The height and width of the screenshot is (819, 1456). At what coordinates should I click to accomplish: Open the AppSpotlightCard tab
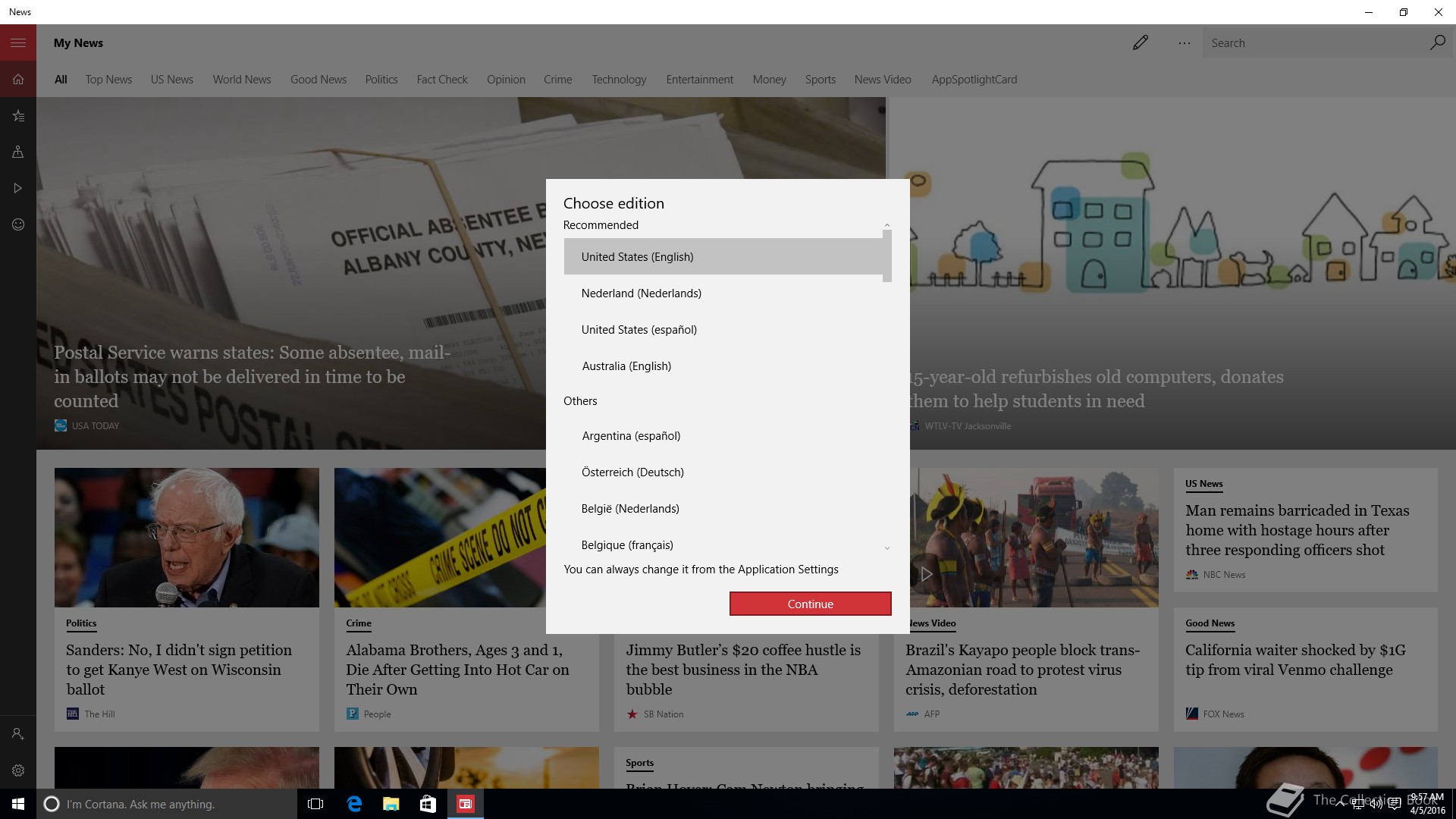coord(974,80)
